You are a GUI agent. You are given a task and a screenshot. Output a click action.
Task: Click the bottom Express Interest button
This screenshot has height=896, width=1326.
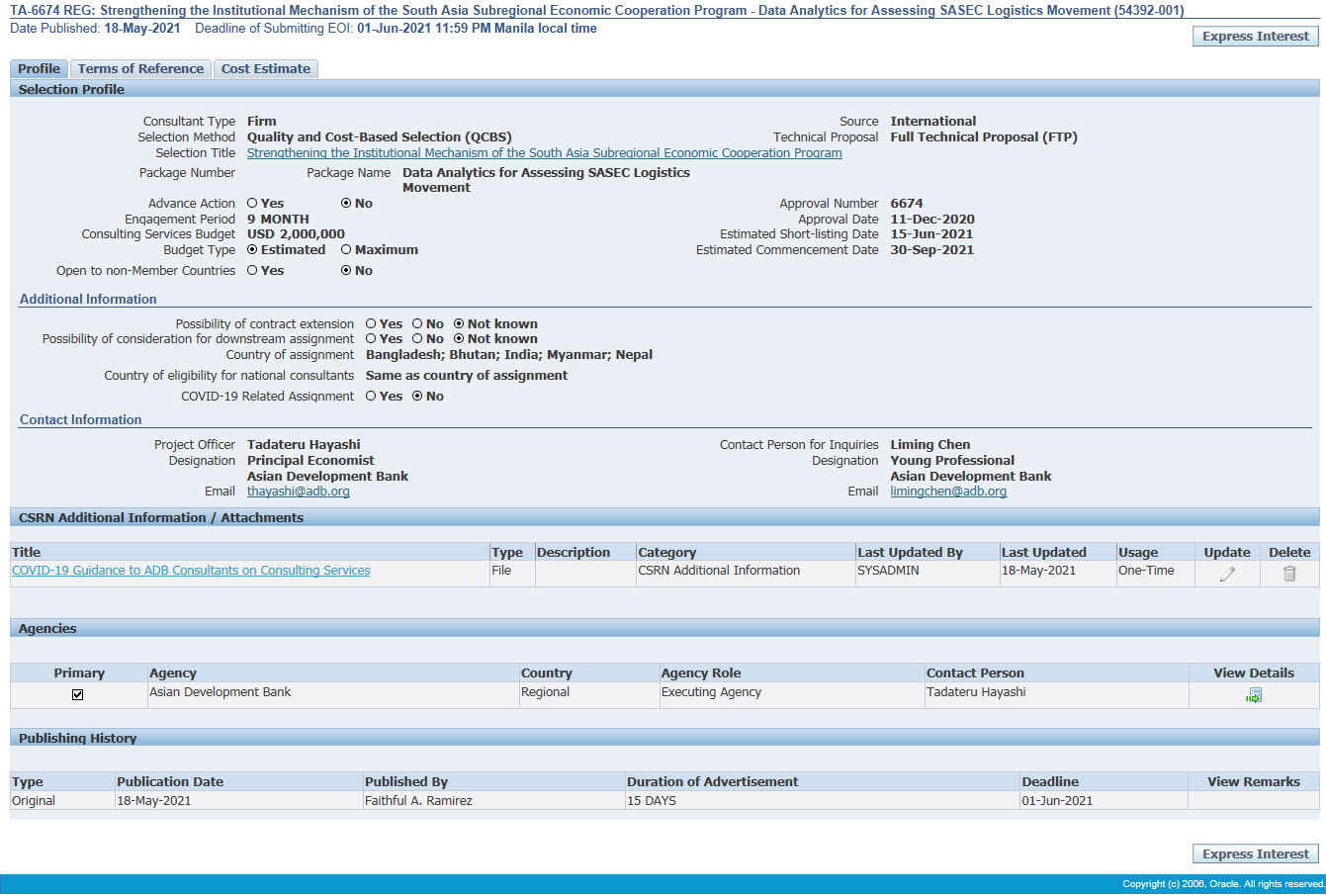1256,854
